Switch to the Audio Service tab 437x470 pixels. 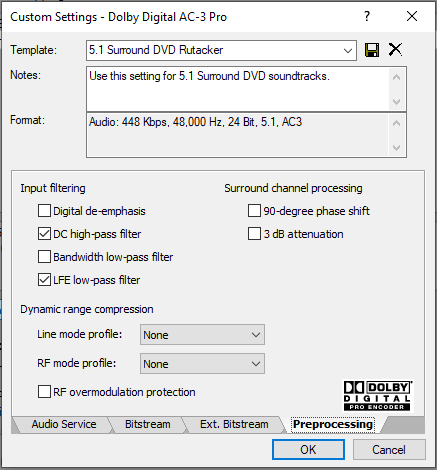click(x=64, y=424)
